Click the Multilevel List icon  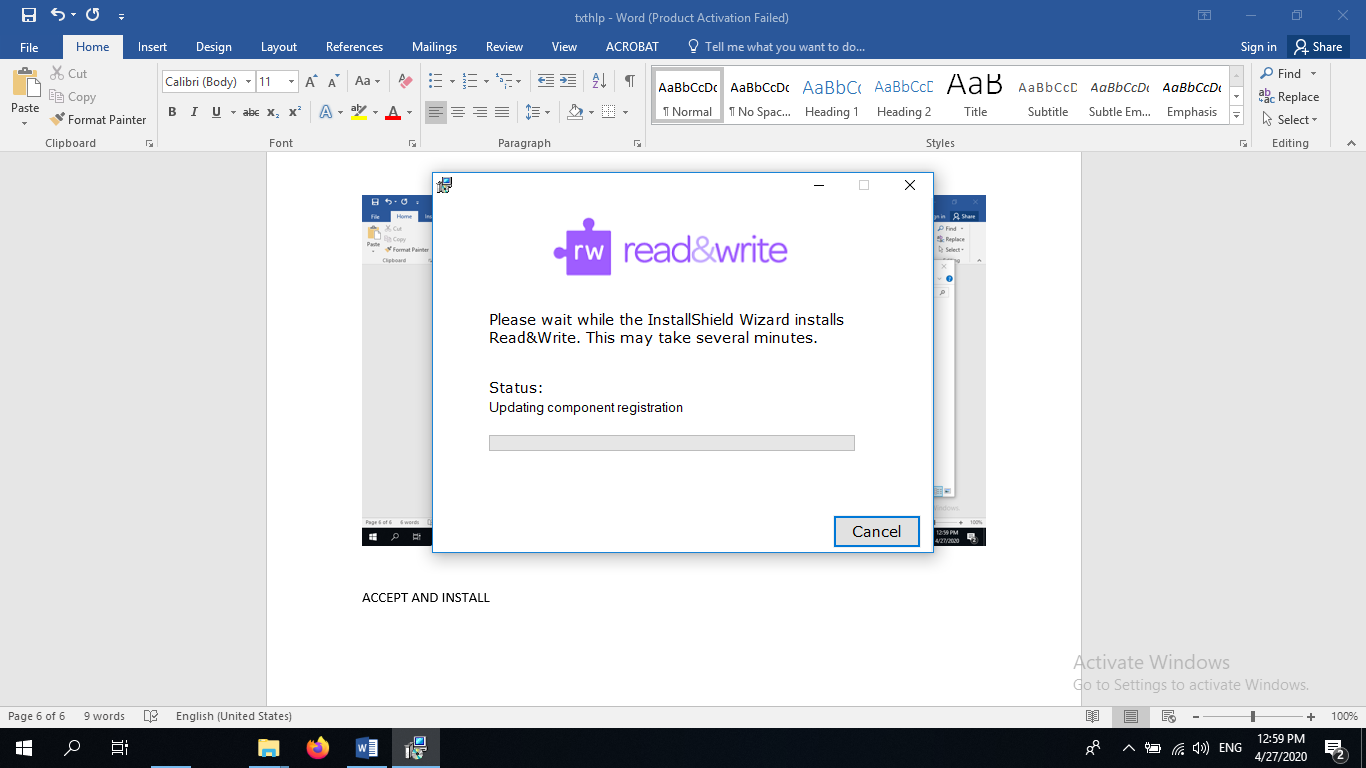[504, 81]
